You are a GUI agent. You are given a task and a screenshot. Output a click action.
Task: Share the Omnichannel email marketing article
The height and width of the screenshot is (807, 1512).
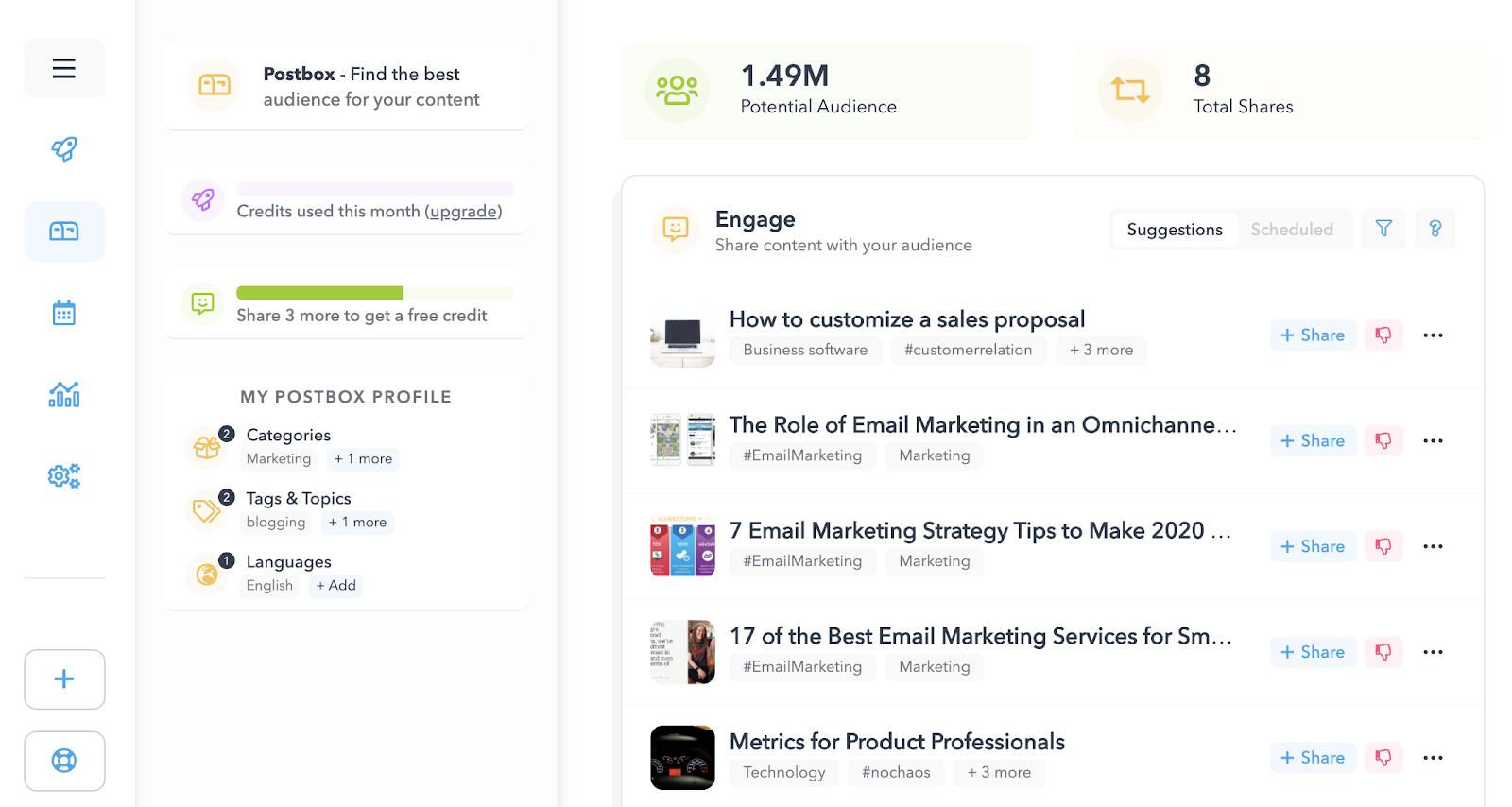1313,441
